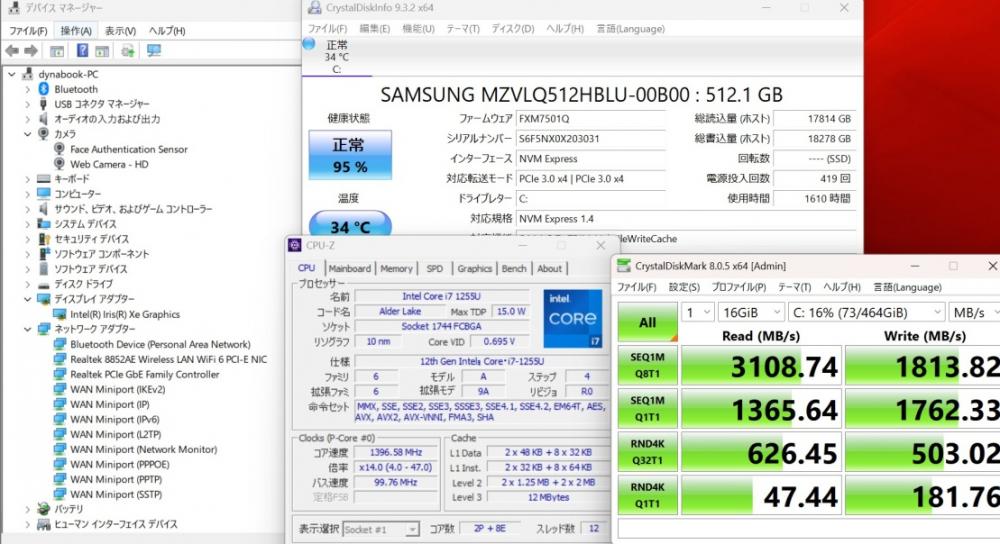Click the Realtek PCIe GbE controller icon
1000x544 pixels.
pyautogui.click(x=60, y=374)
